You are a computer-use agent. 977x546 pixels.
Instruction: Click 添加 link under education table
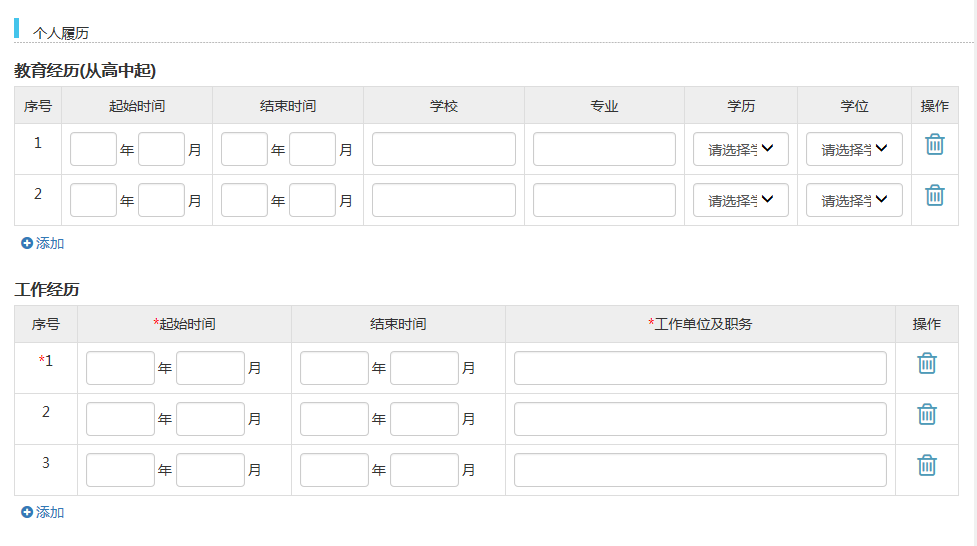[x=43, y=243]
